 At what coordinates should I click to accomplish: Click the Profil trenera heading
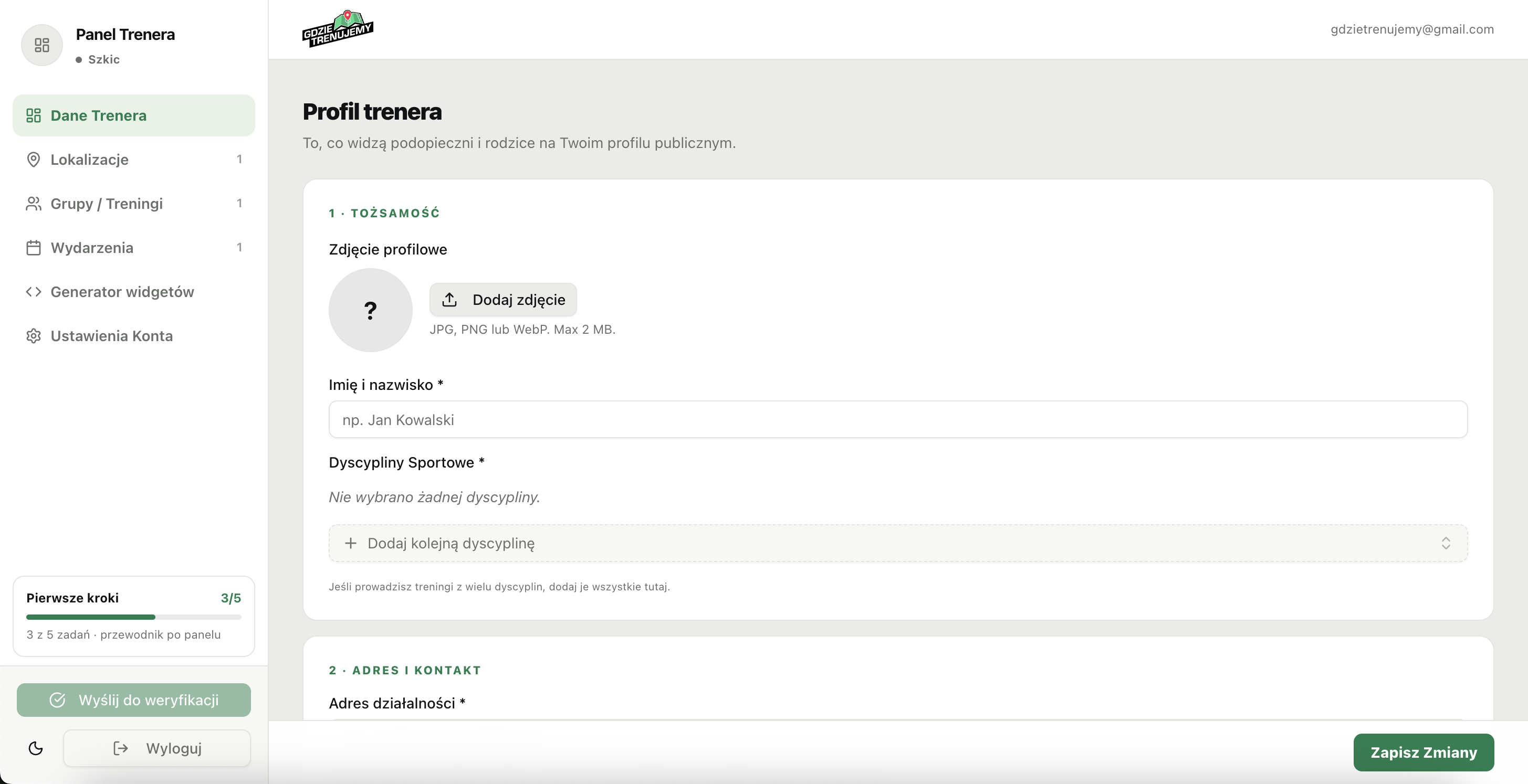pyautogui.click(x=372, y=111)
